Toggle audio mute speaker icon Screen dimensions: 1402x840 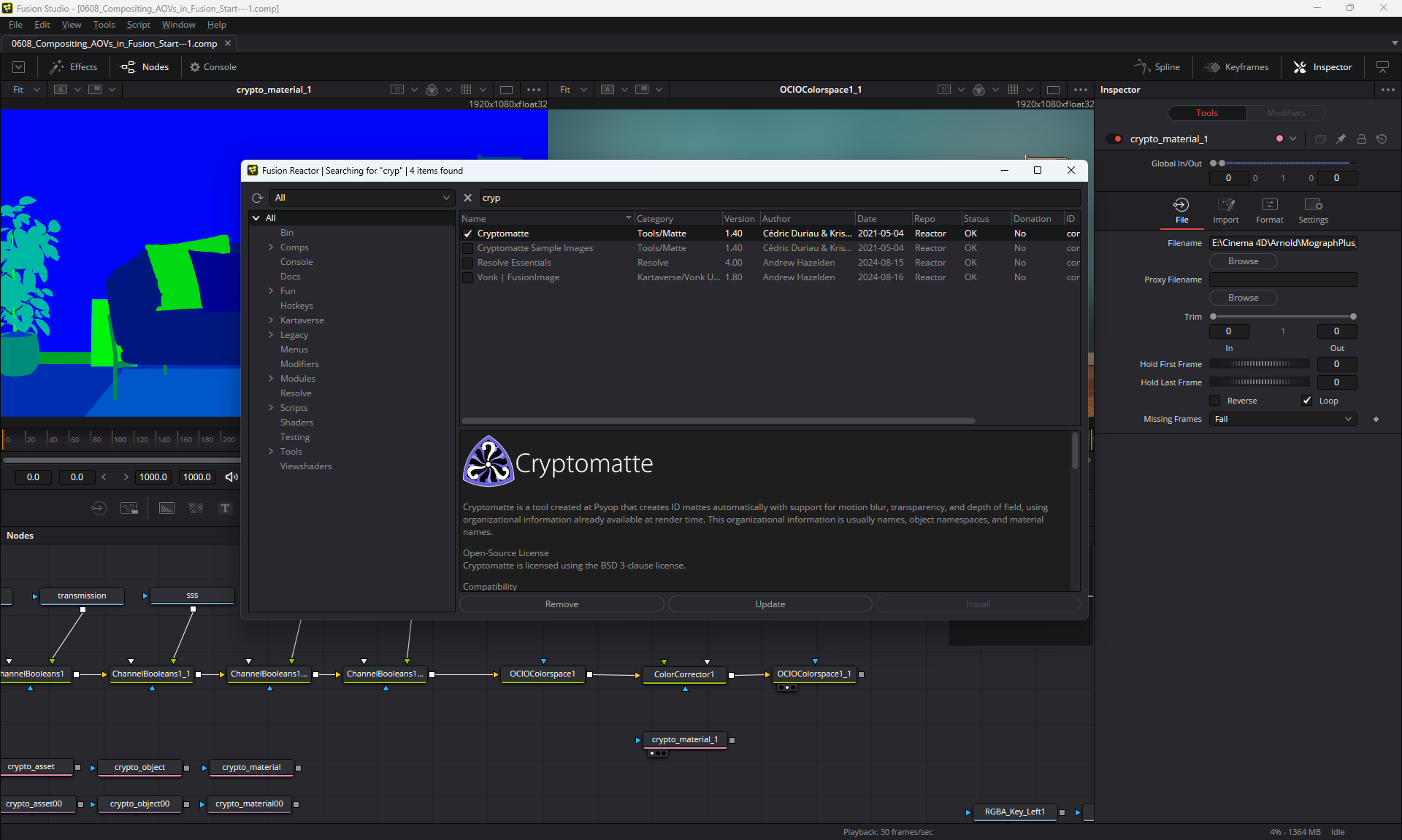click(x=231, y=477)
